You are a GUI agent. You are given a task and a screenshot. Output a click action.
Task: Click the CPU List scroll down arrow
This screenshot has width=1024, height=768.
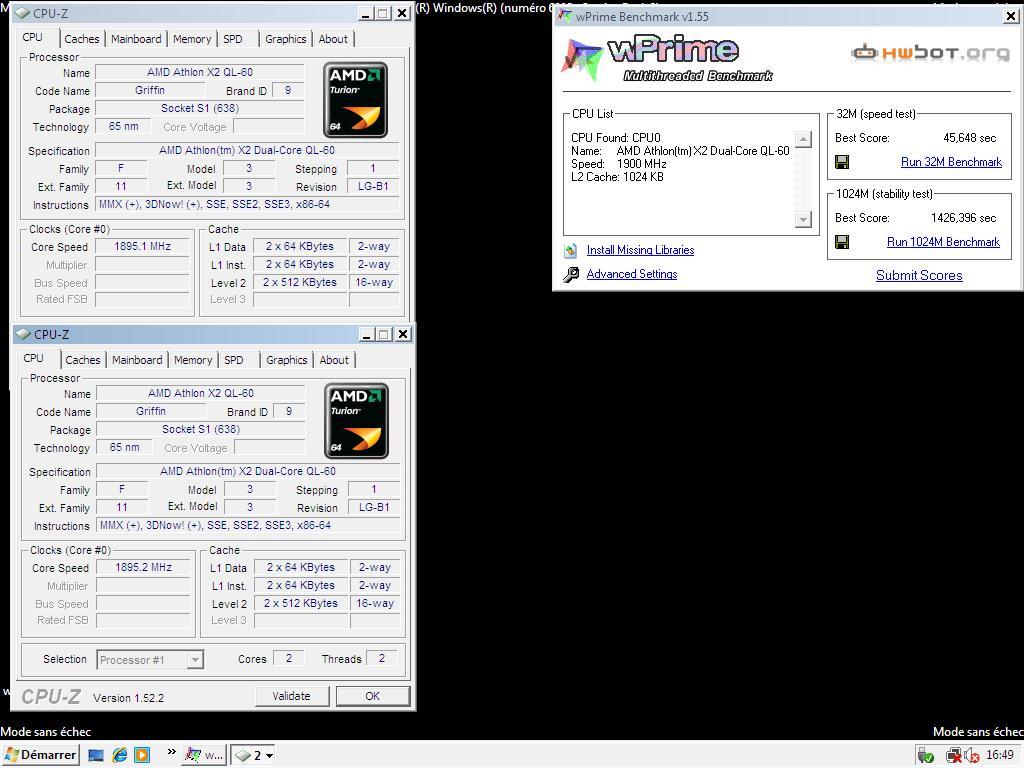(804, 219)
